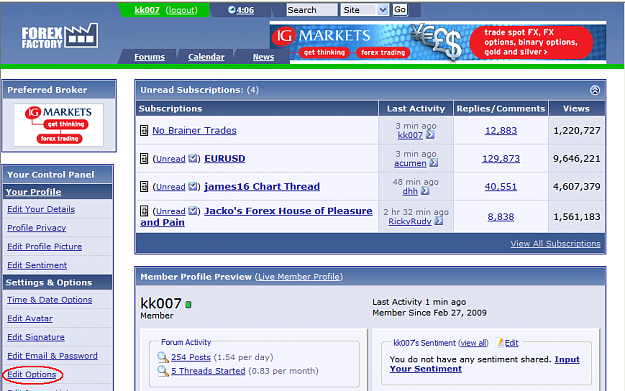Open the News tab
This screenshot has height=391, width=625.
[x=263, y=57]
